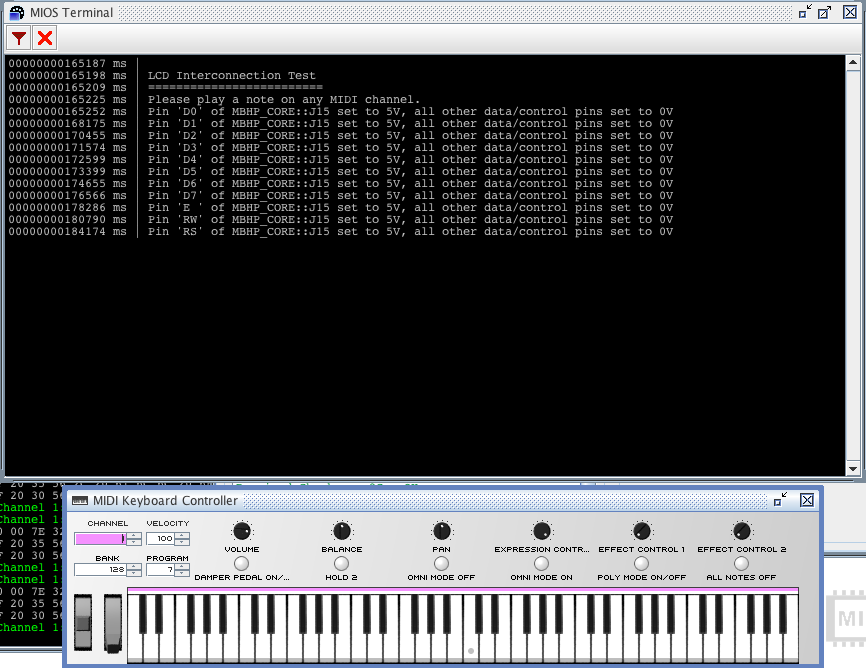Increase the Program value with up arrow
Image resolution: width=866 pixels, height=668 pixels.
[x=182, y=566]
